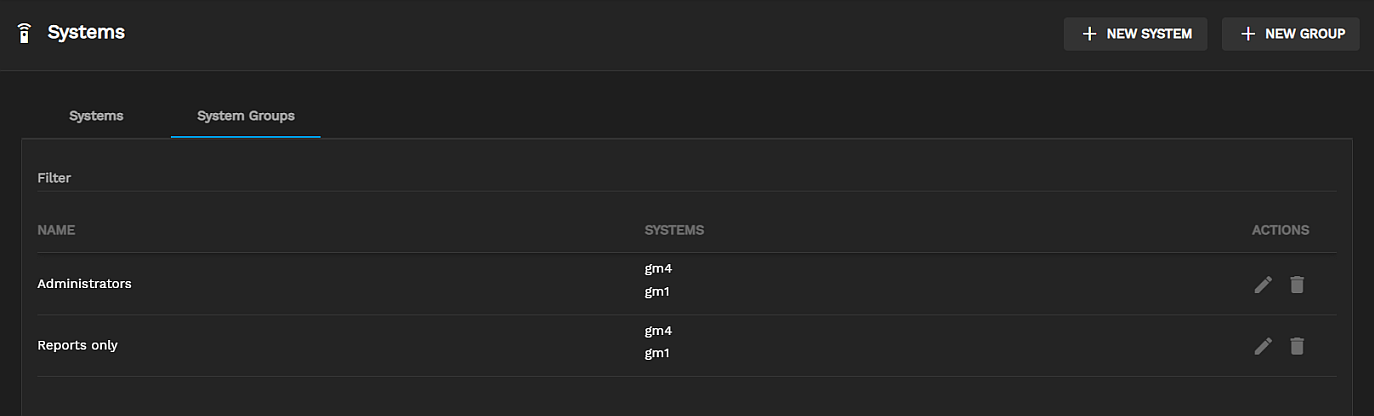Edit the Administrators group with pencil icon
This screenshot has width=1374, height=416.
1263,285
